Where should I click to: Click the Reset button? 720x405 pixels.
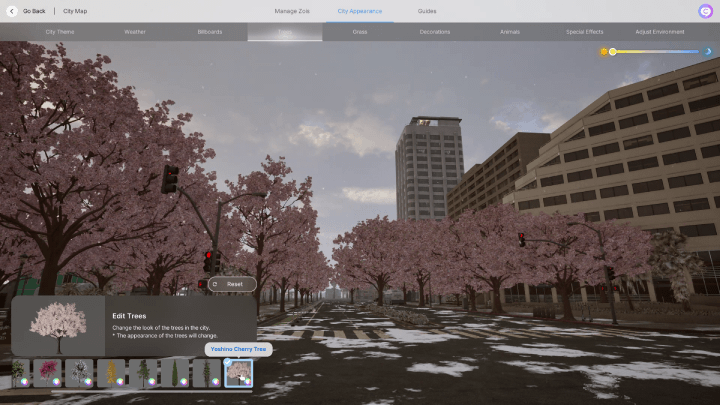[x=232, y=284]
